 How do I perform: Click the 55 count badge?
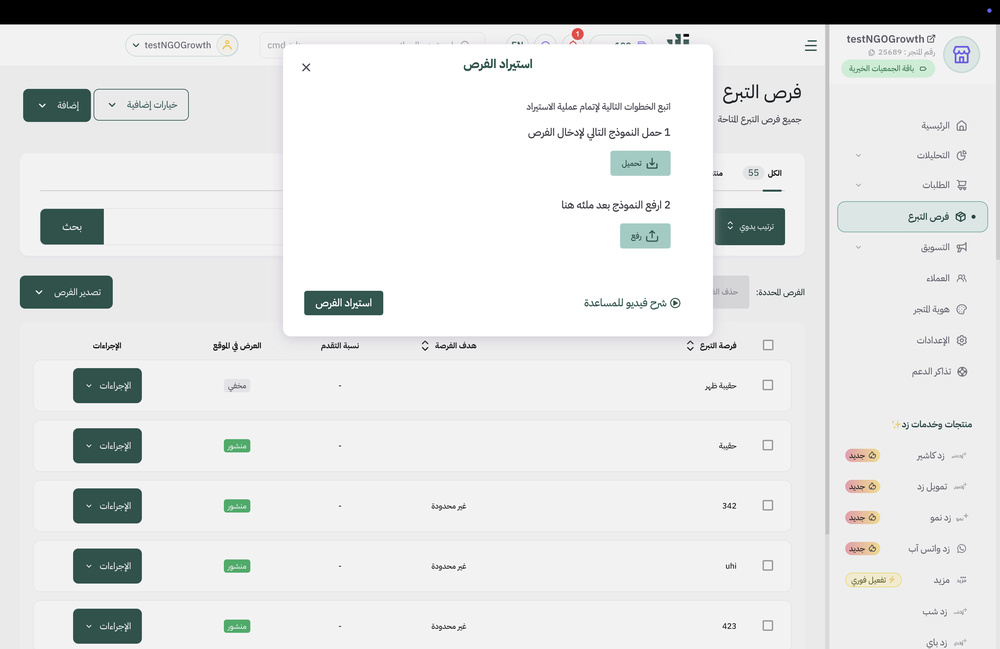[x=753, y=173]
